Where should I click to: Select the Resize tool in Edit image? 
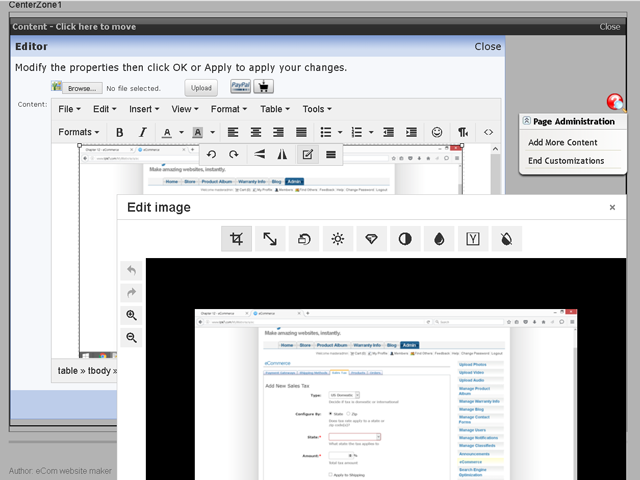(270, 239)
